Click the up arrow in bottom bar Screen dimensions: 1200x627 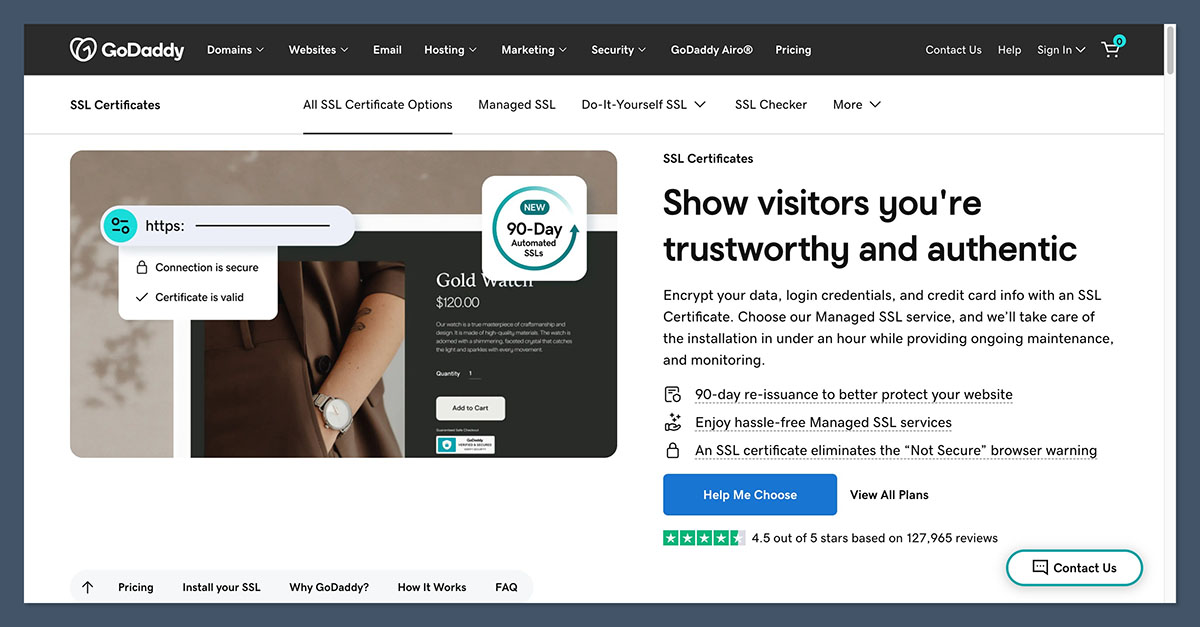click(x=87, y=587)
